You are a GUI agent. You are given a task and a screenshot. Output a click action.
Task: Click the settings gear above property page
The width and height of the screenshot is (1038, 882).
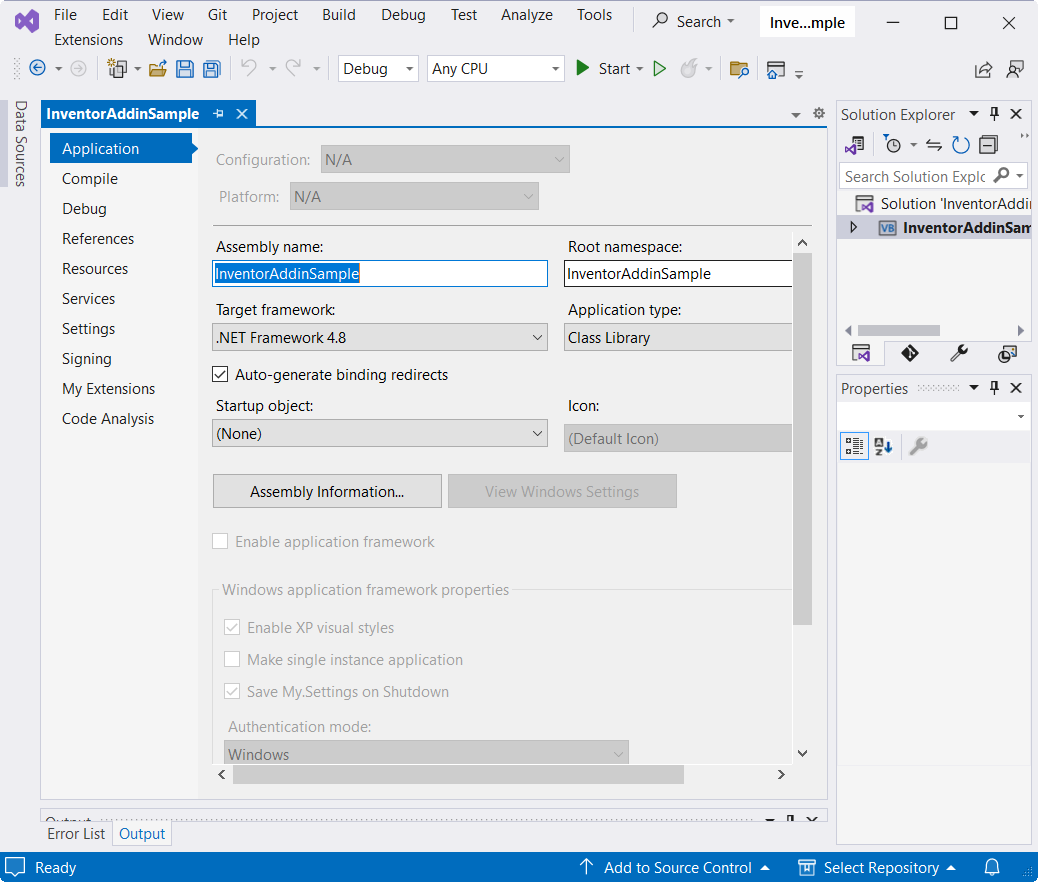[819, 113]
